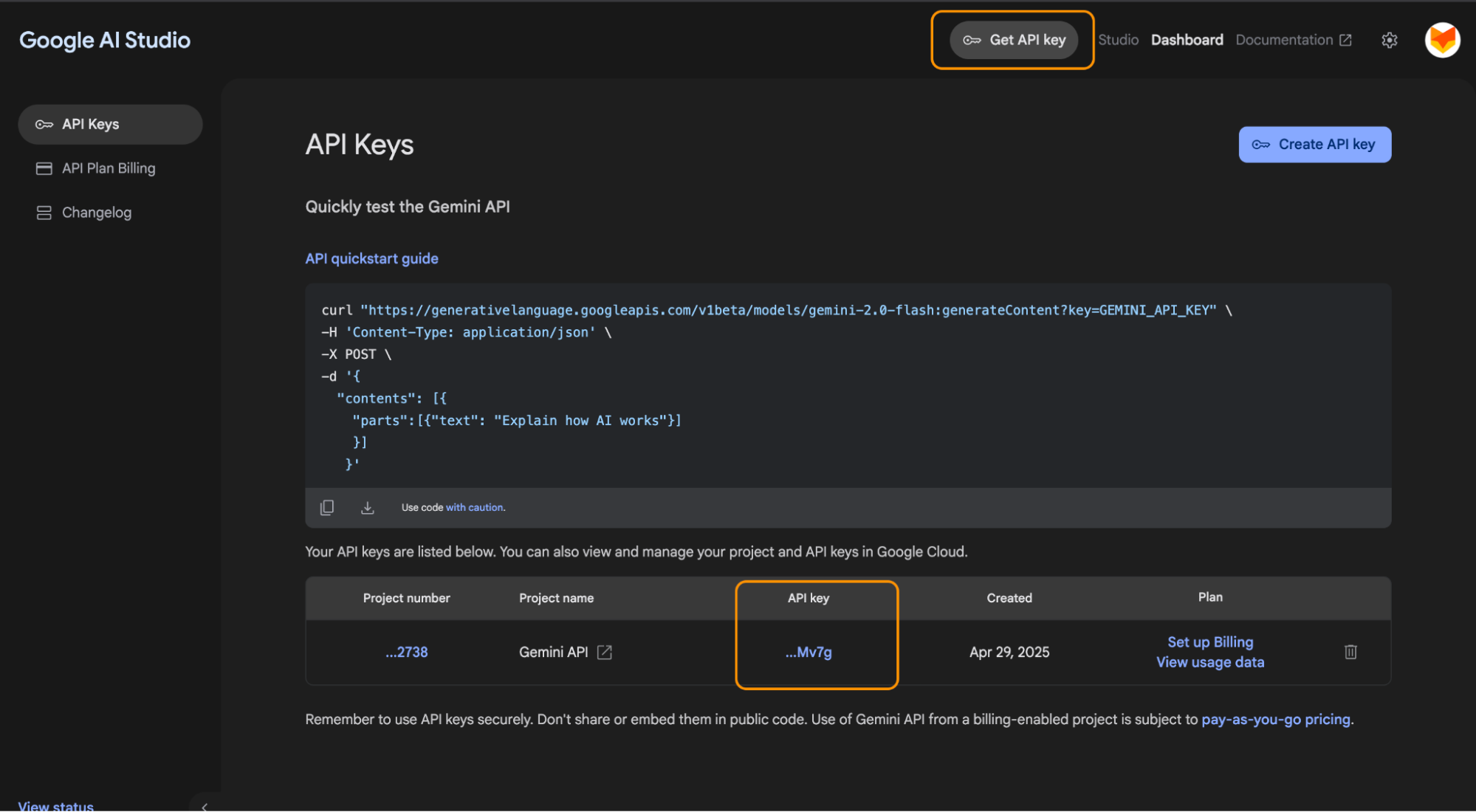Download the curl code snippet
This screenshot has height=812, width=1476.
368,507
